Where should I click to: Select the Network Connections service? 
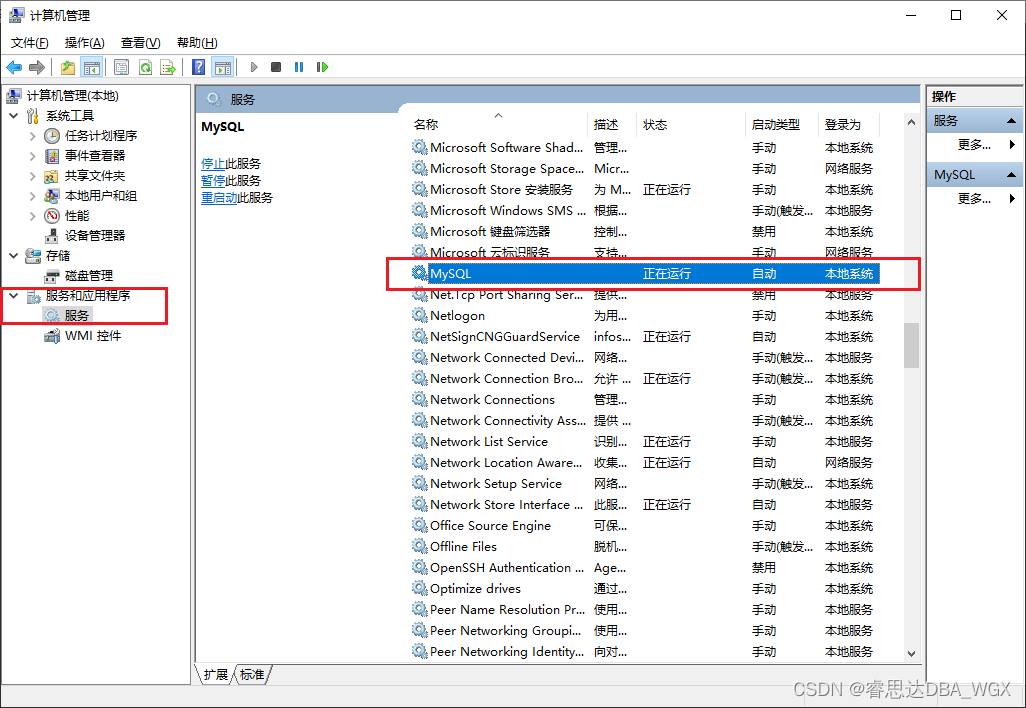click(x=645, y=400)
